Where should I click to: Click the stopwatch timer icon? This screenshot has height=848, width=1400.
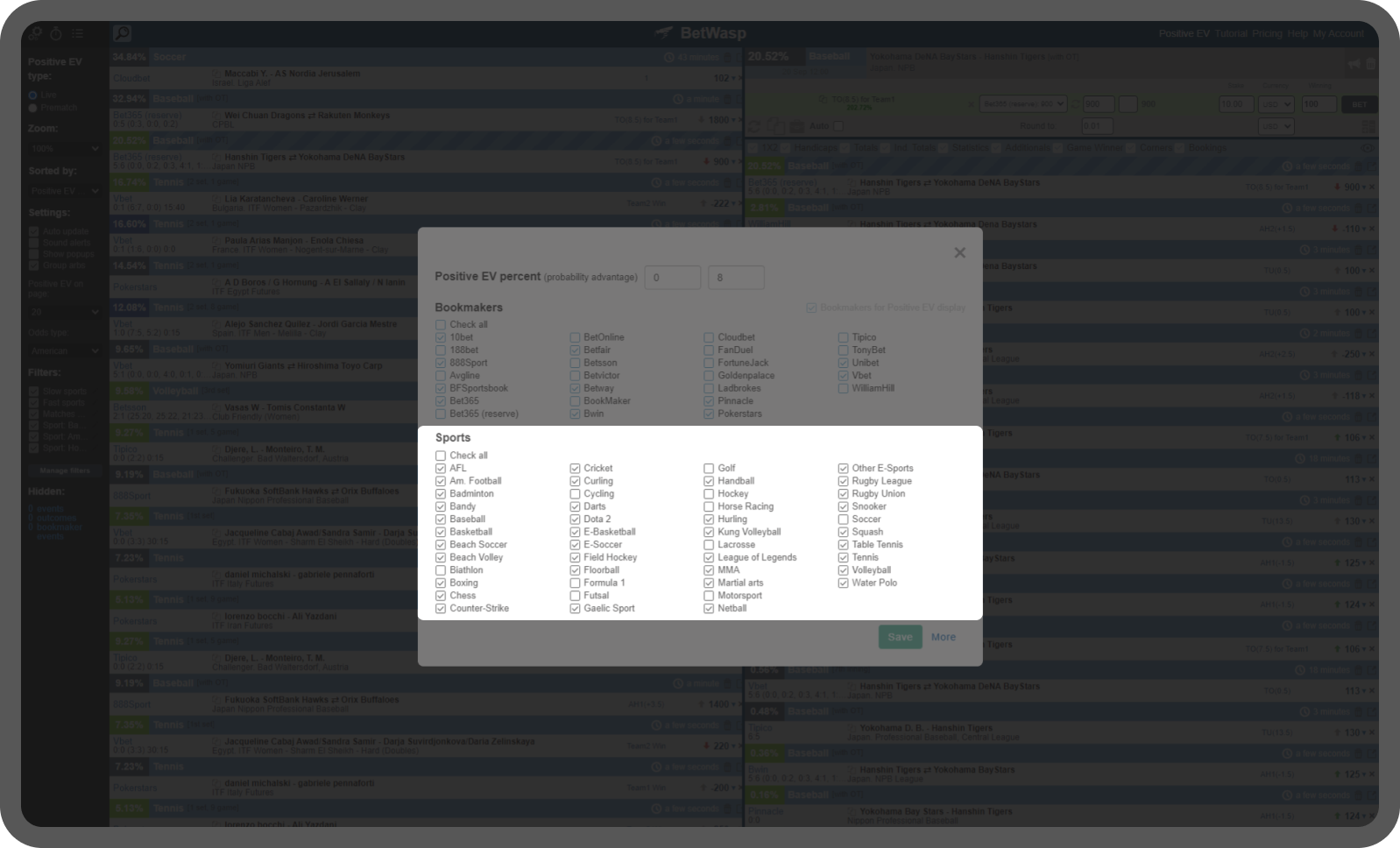click(56, 33)
